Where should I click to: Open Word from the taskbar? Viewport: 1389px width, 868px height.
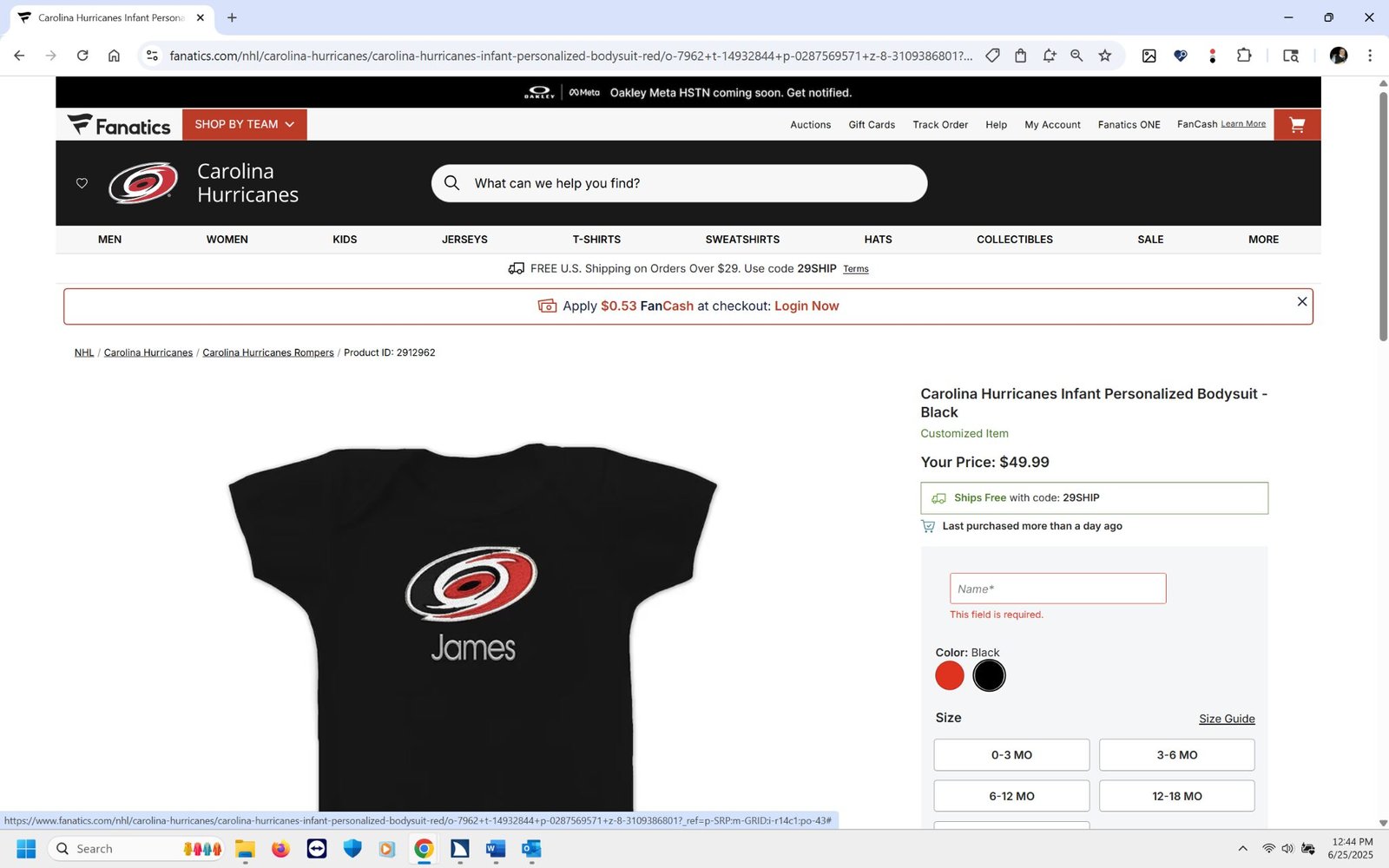tap(496, 848)
